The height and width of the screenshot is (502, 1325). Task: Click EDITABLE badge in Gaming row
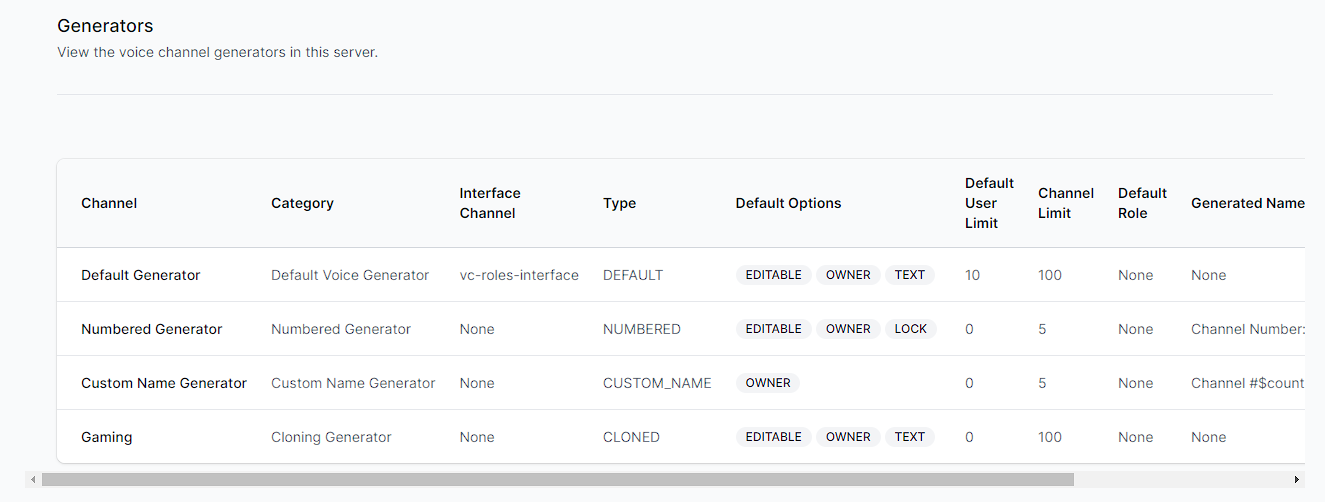[774, 437]
